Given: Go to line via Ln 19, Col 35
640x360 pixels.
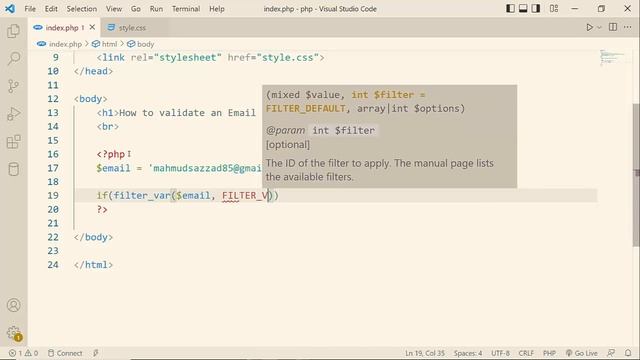Looking at the screenshot, I should coord(424,353).
